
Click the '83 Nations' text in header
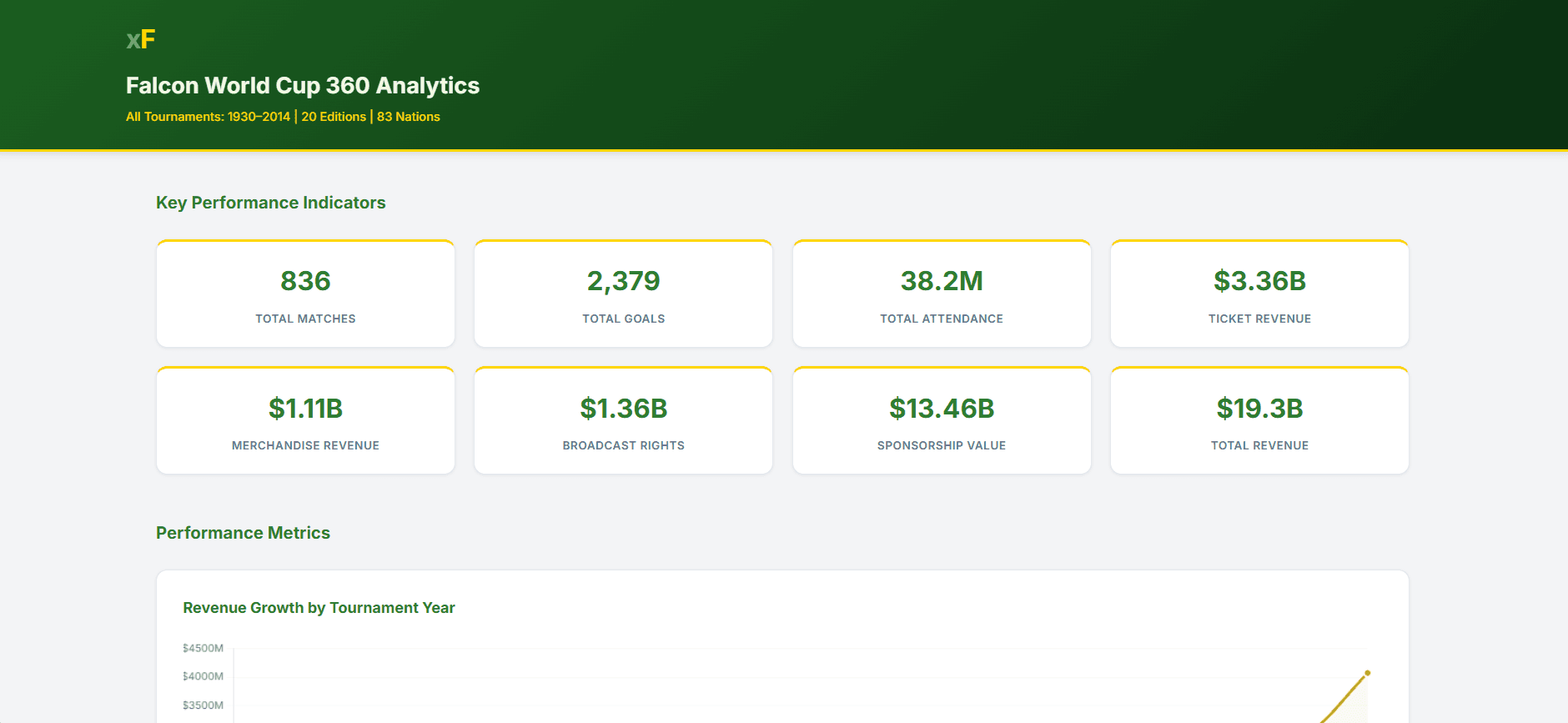(x=409, y=117)
